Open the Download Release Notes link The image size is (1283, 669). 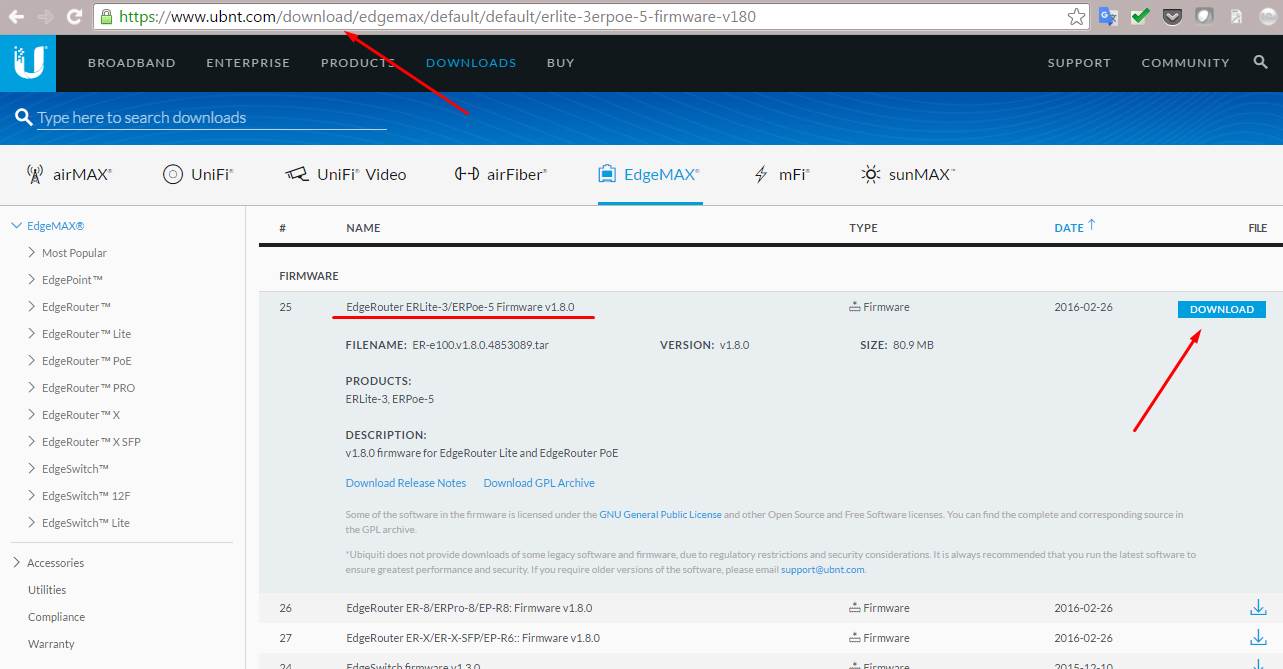[x=406, y=483]
